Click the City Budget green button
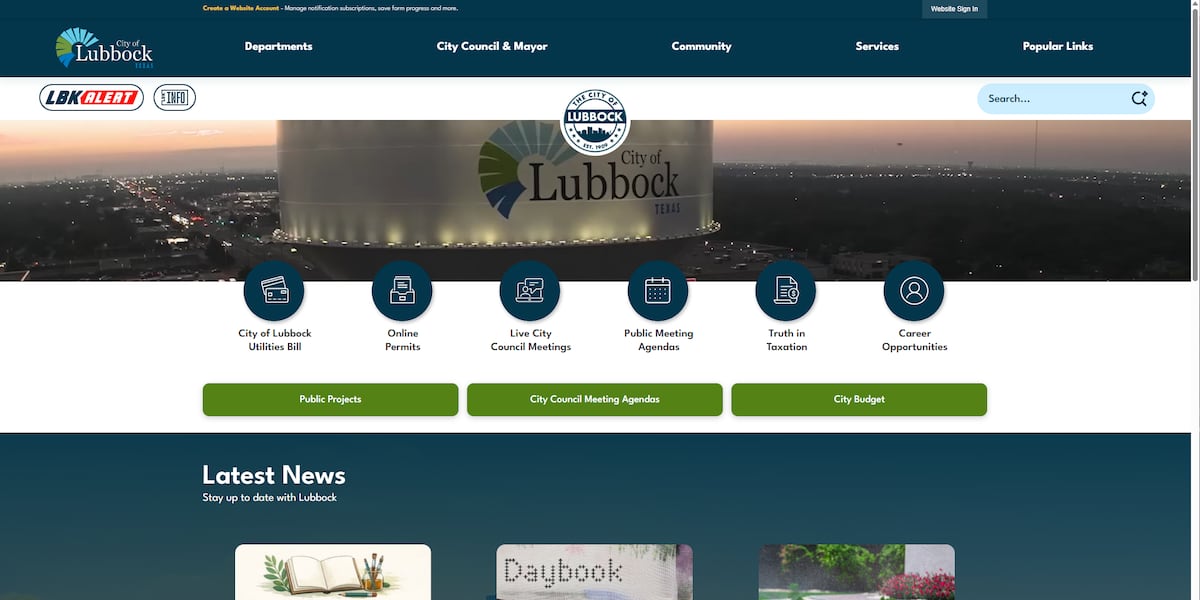The width and height of the screenshot is (1200, 600). (859, 400)
